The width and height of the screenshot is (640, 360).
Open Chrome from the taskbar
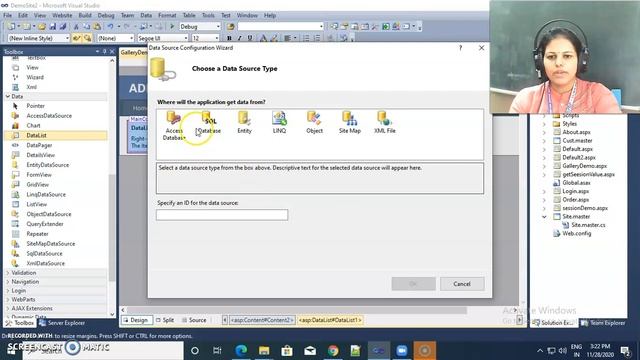[x=333, y=351]
